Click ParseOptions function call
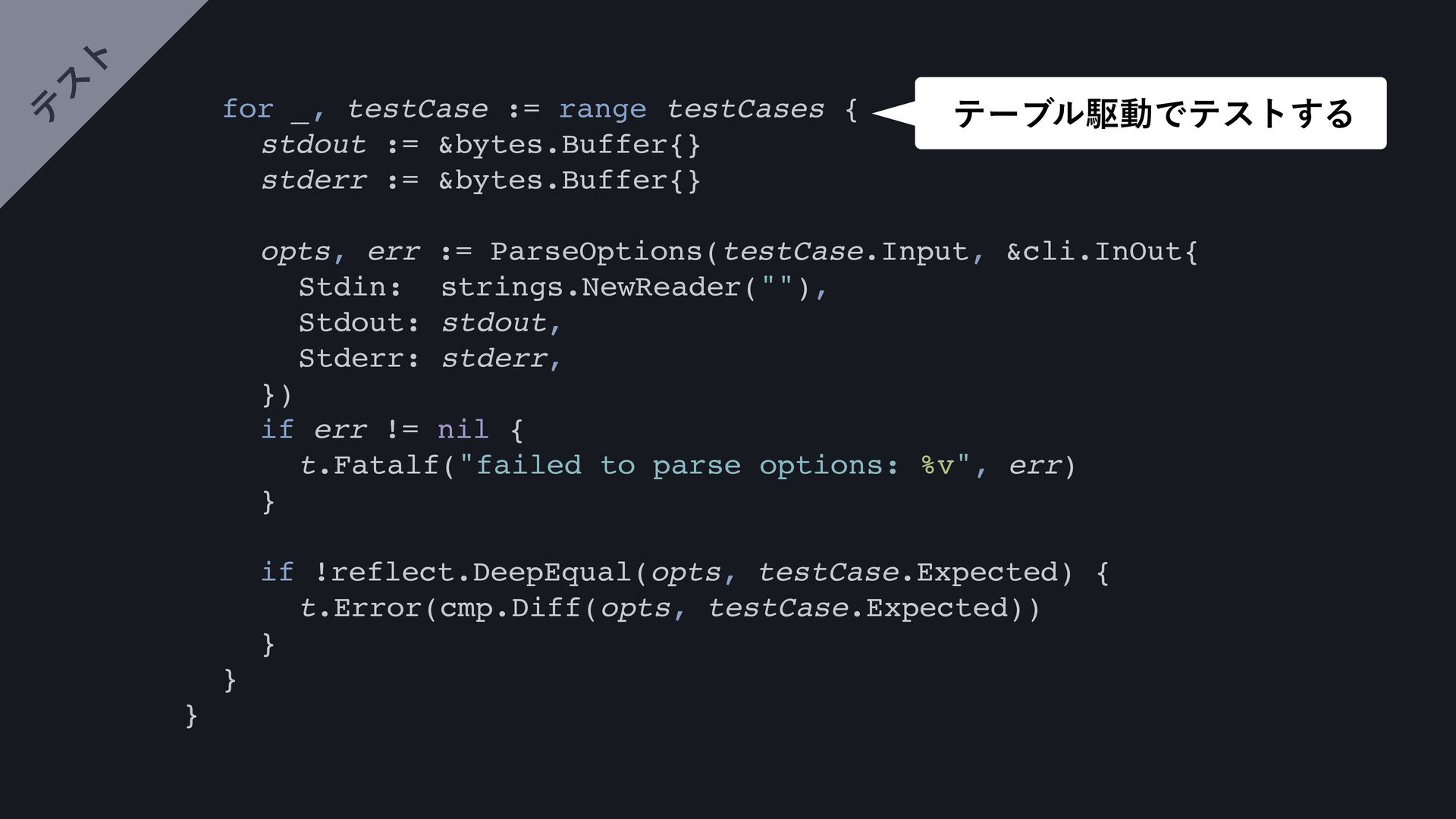1456x819 pixels. coord(595,253)
